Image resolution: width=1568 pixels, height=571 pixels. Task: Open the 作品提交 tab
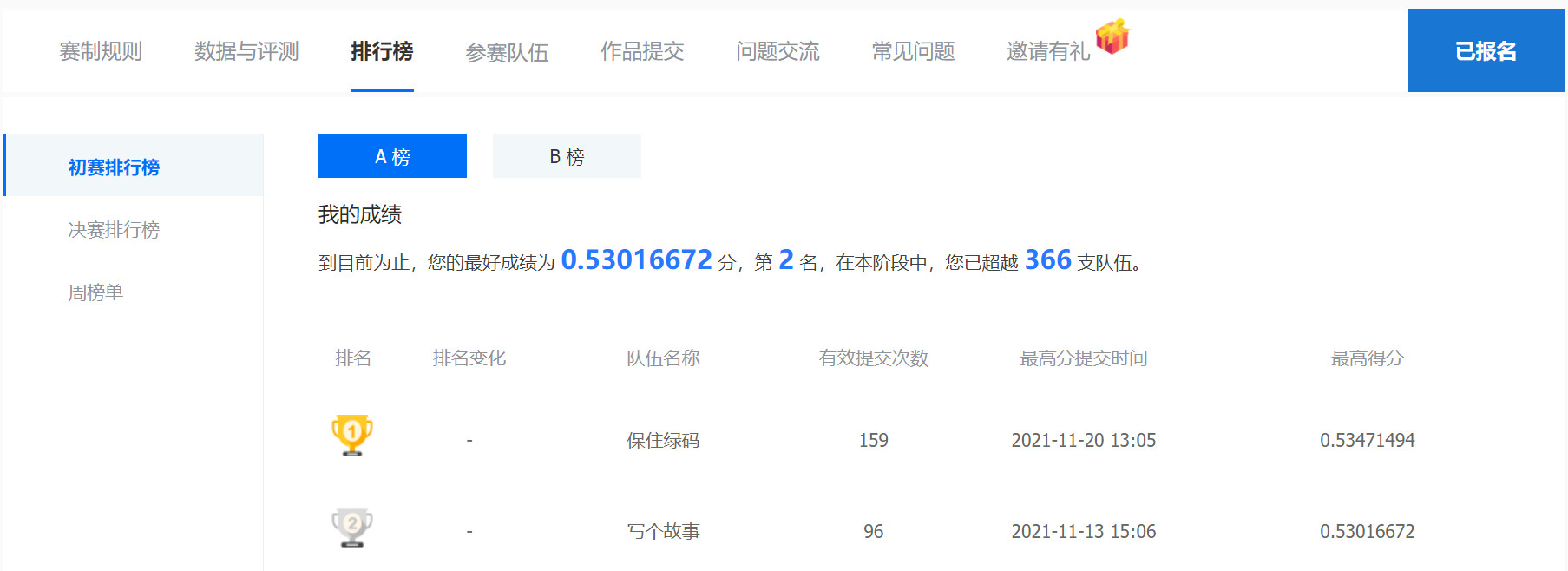click(x=642, y=51)
